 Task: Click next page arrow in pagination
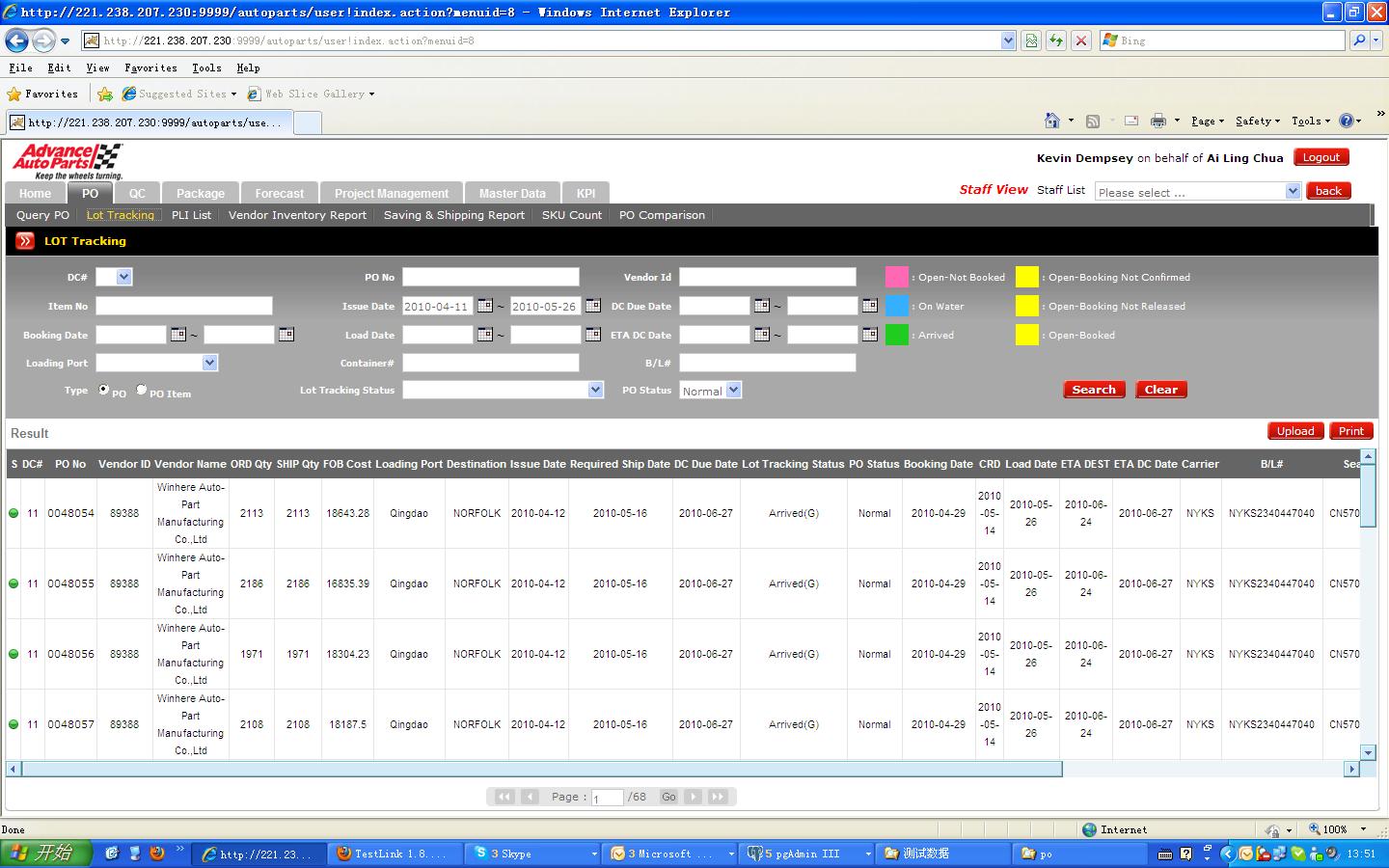693,797
